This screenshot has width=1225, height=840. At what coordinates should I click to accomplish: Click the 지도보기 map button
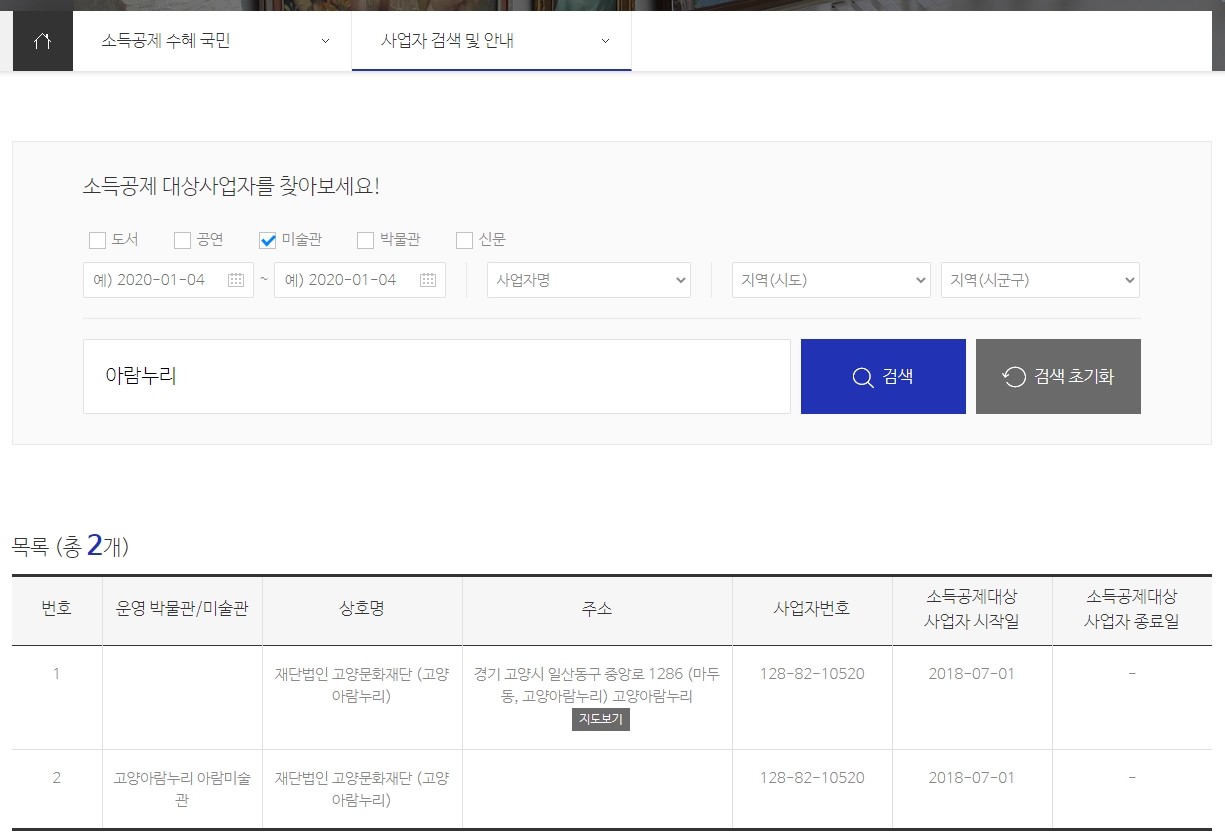coord(601,719)
